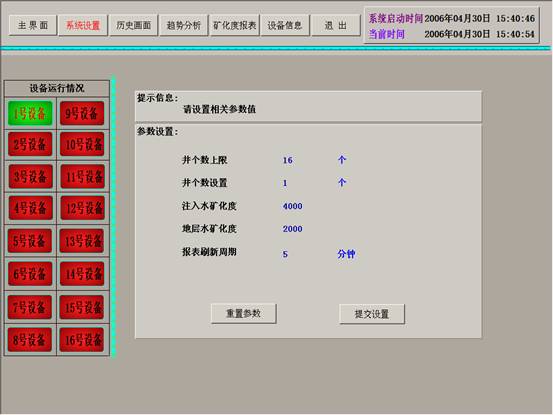Image resolution: width=553 pixels, height=415 pixels.
Task: Toggle the 2号设备 device status button
Action: 30,144
